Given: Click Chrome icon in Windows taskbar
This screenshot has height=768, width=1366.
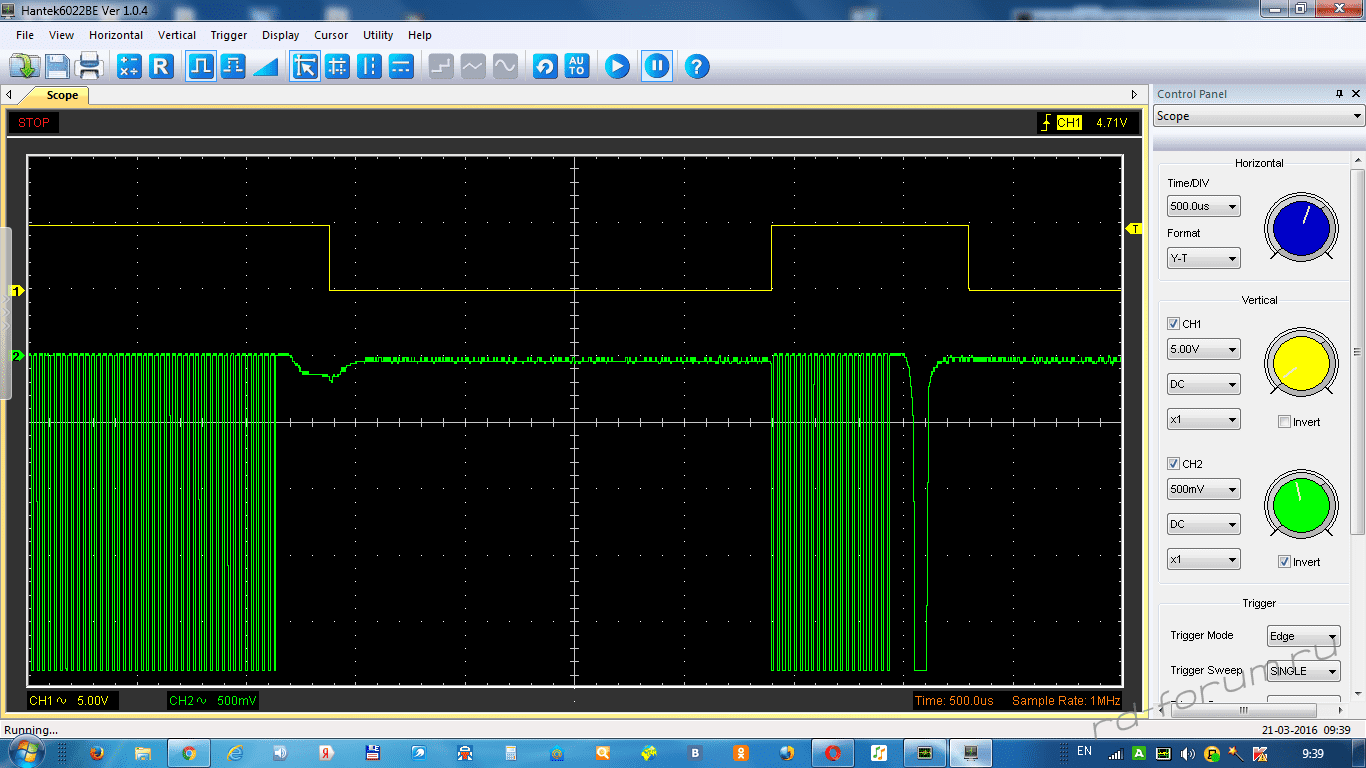Looking at the screenshot, I should pyautogui.click(x=188, y=753).
